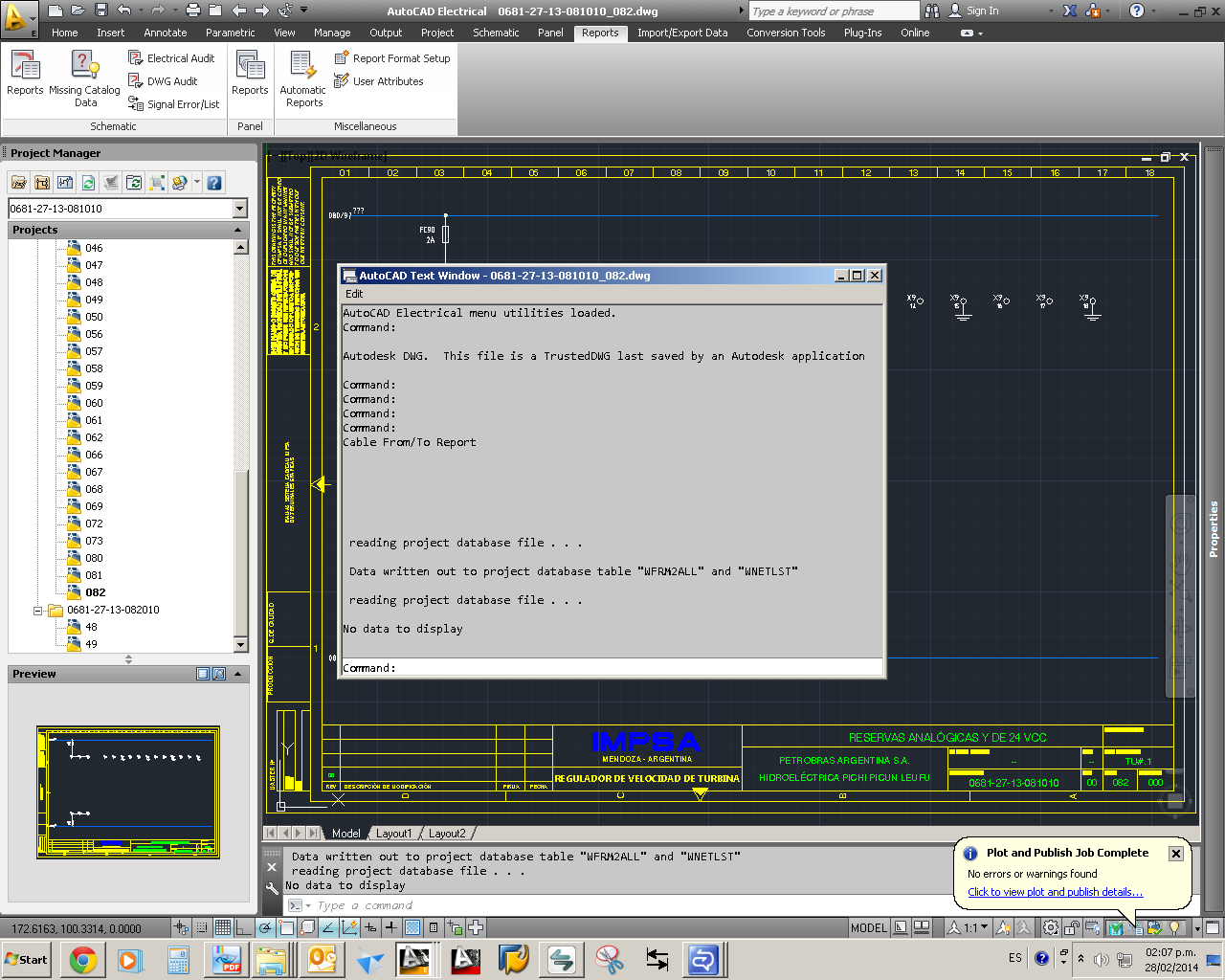Toggle Polar Tracking in status bar
Screen dimensions: 1225x980
tap(265, 927)
